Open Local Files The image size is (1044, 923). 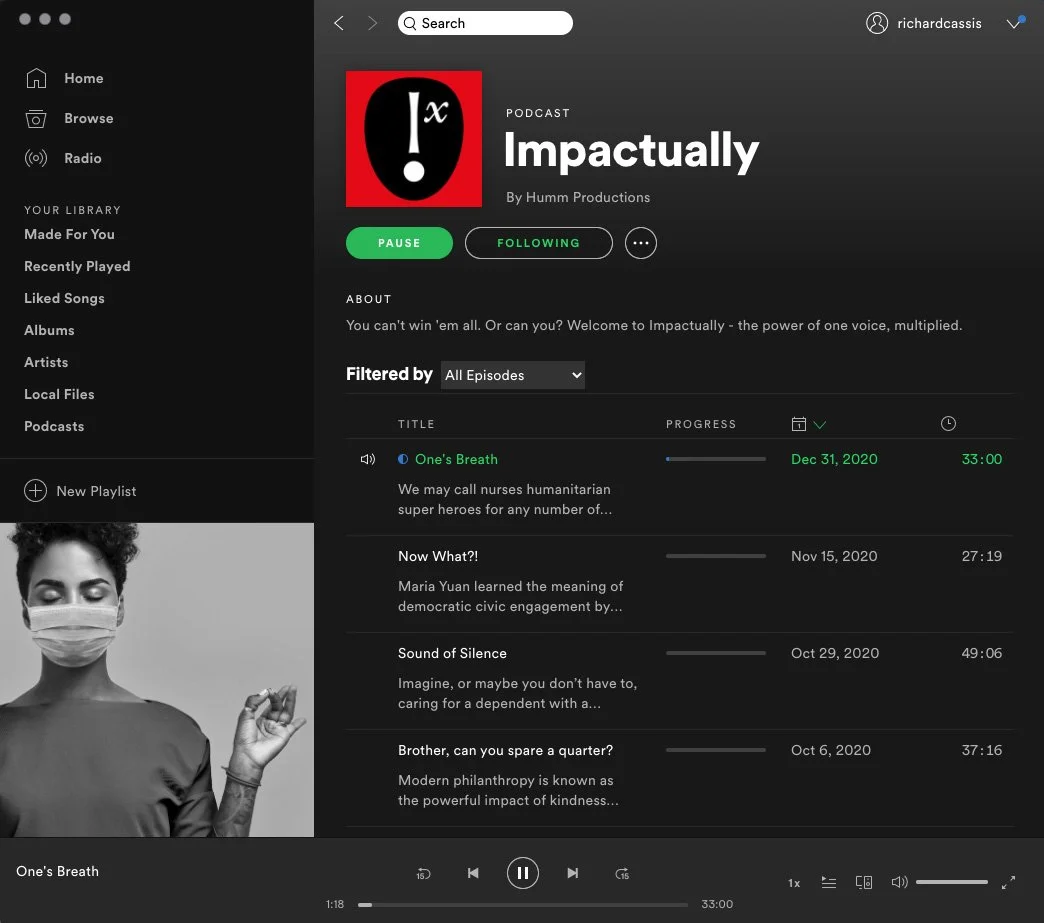(59, 394)
